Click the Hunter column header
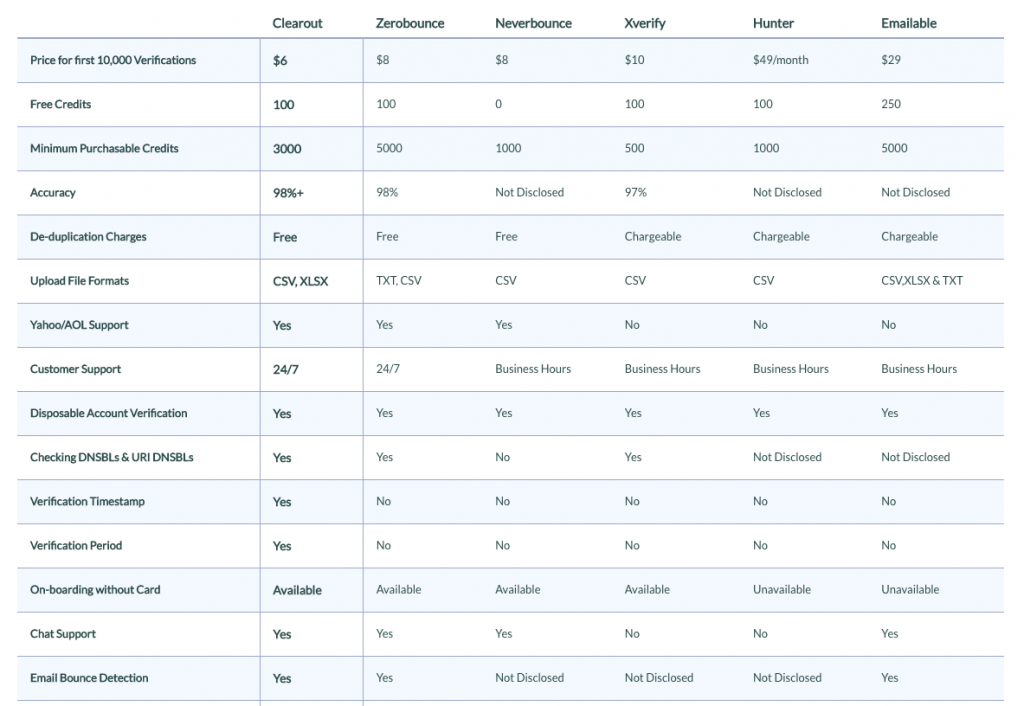1024x706 pixels. [x=773, y=24]
